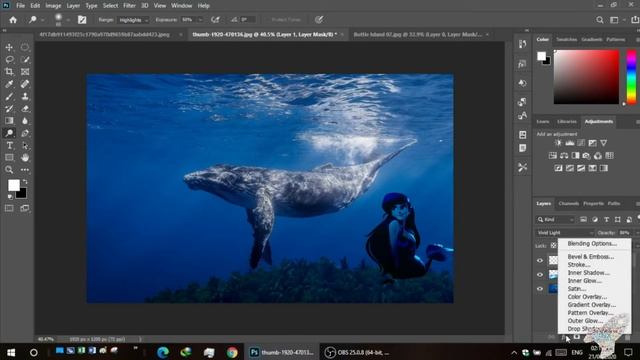Select the Rectangle shape tool
The image size is (640, 360).
[9, 158]
